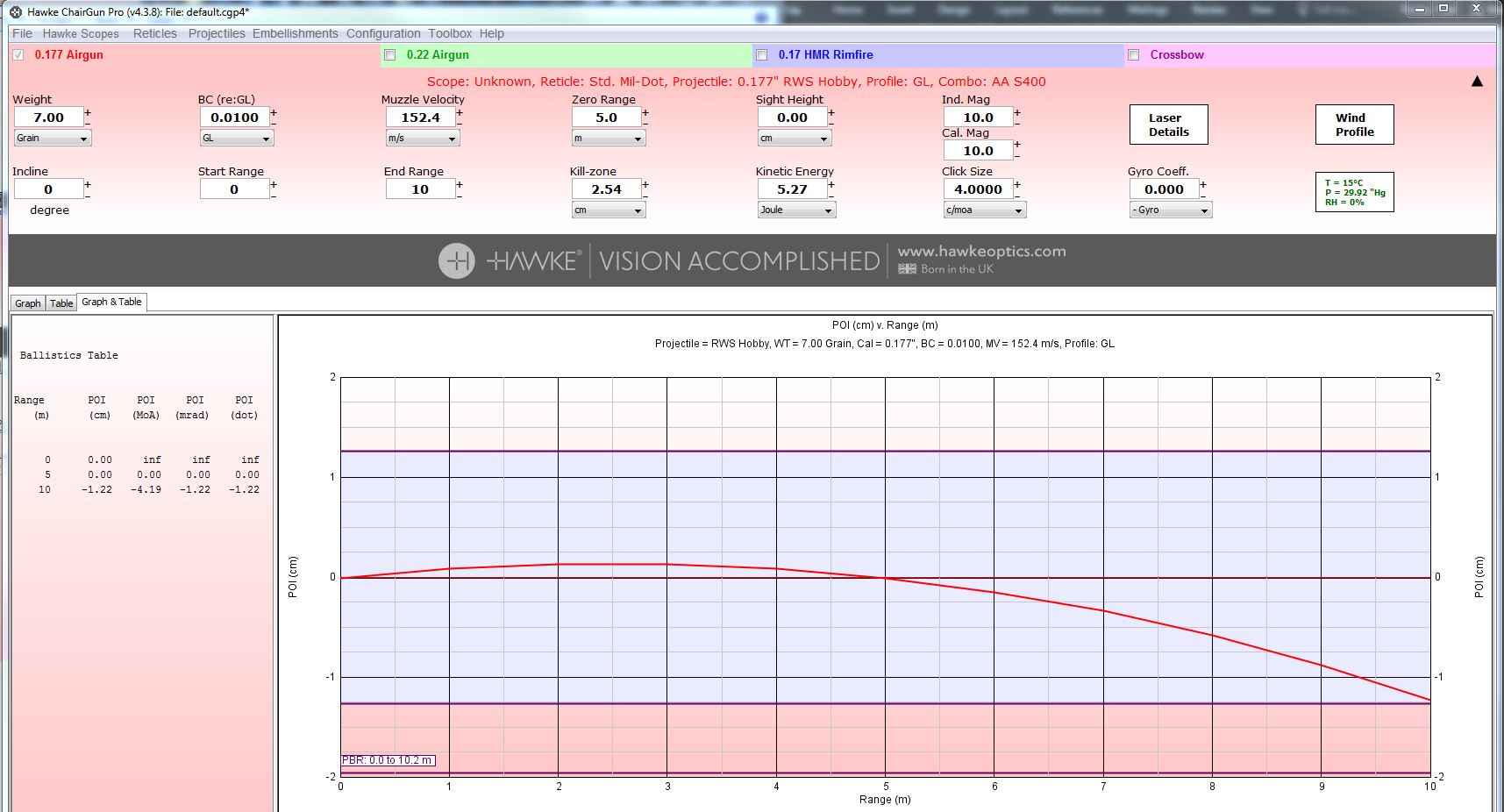Enable the 0.17 HMR Rimfire checkbox
The height and width of the screenshot is (812, 1504).
pyautogui.click(x=762, y=54)
